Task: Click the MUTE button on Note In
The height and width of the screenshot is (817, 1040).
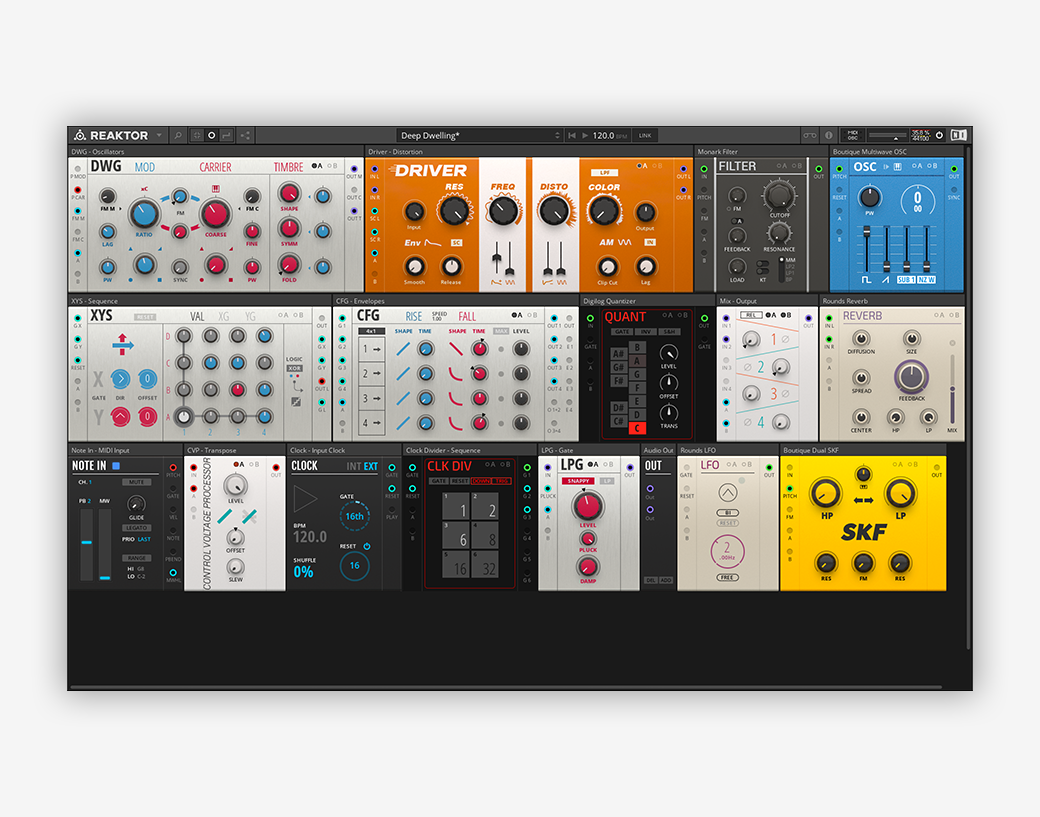Action: (137, 482)
